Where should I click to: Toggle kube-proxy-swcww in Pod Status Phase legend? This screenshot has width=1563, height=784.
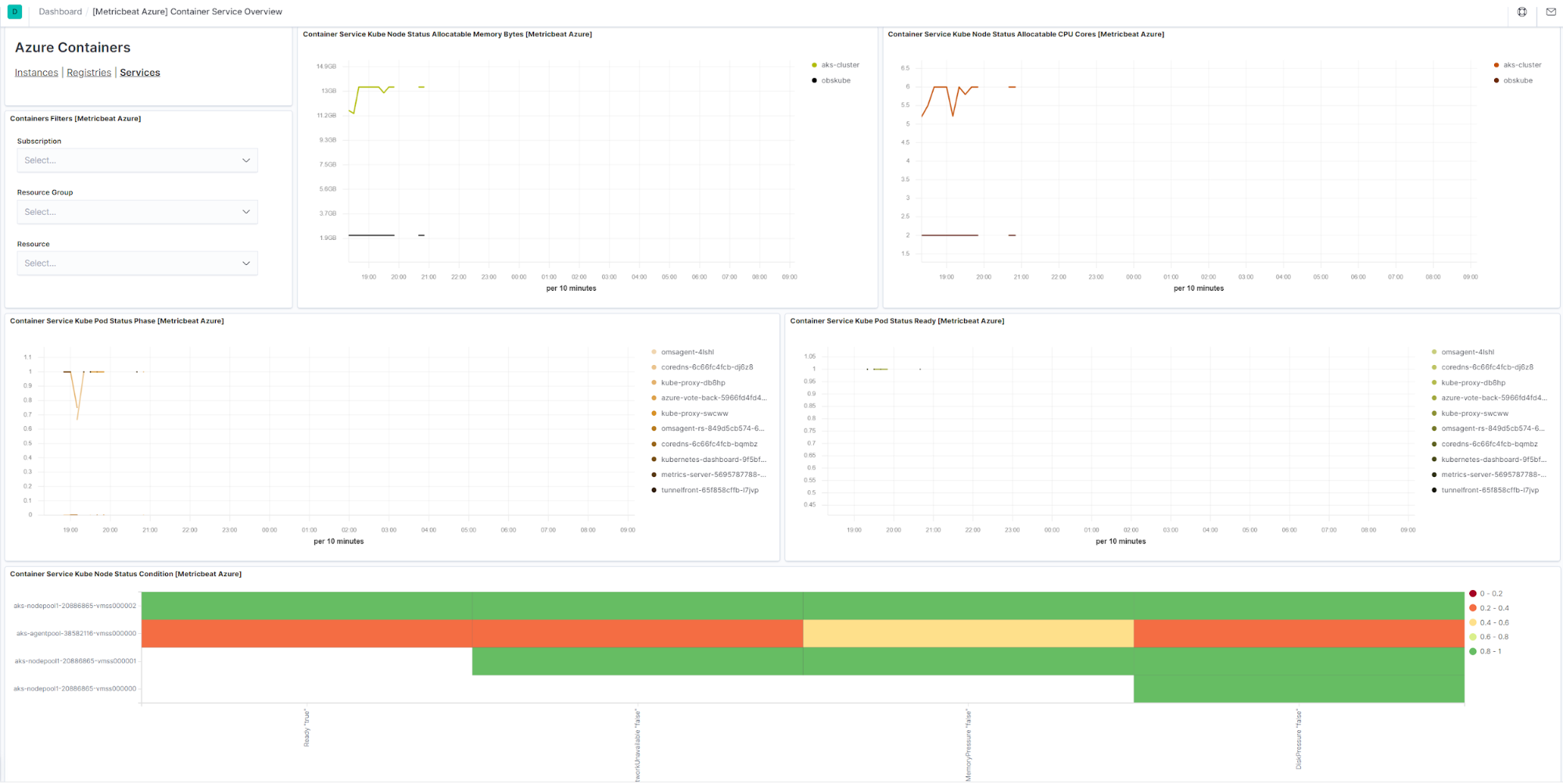pyautogui.click(x=690, y=413)
